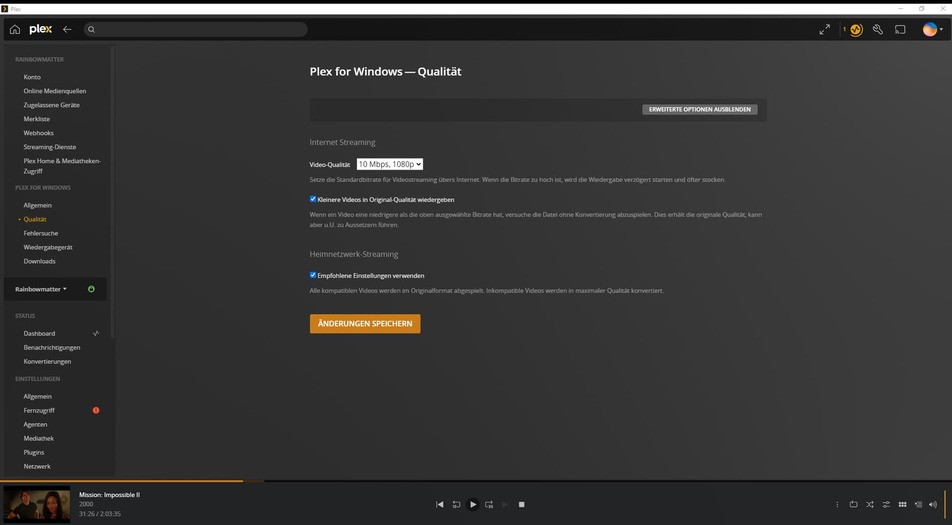Screen dimensions: 952x525
Task: Open Merkliste in sidebar
Action: [36, 119]
